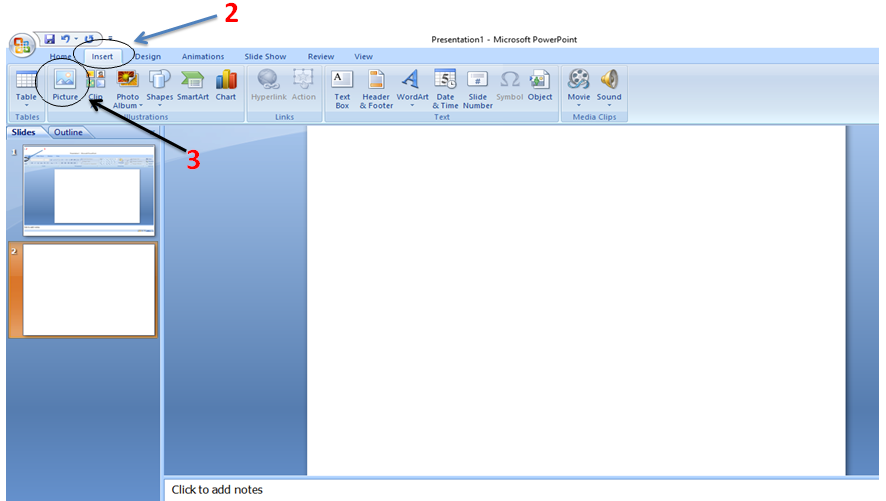
Task: Click the Save icon in quick access
Action: (50, 39)
